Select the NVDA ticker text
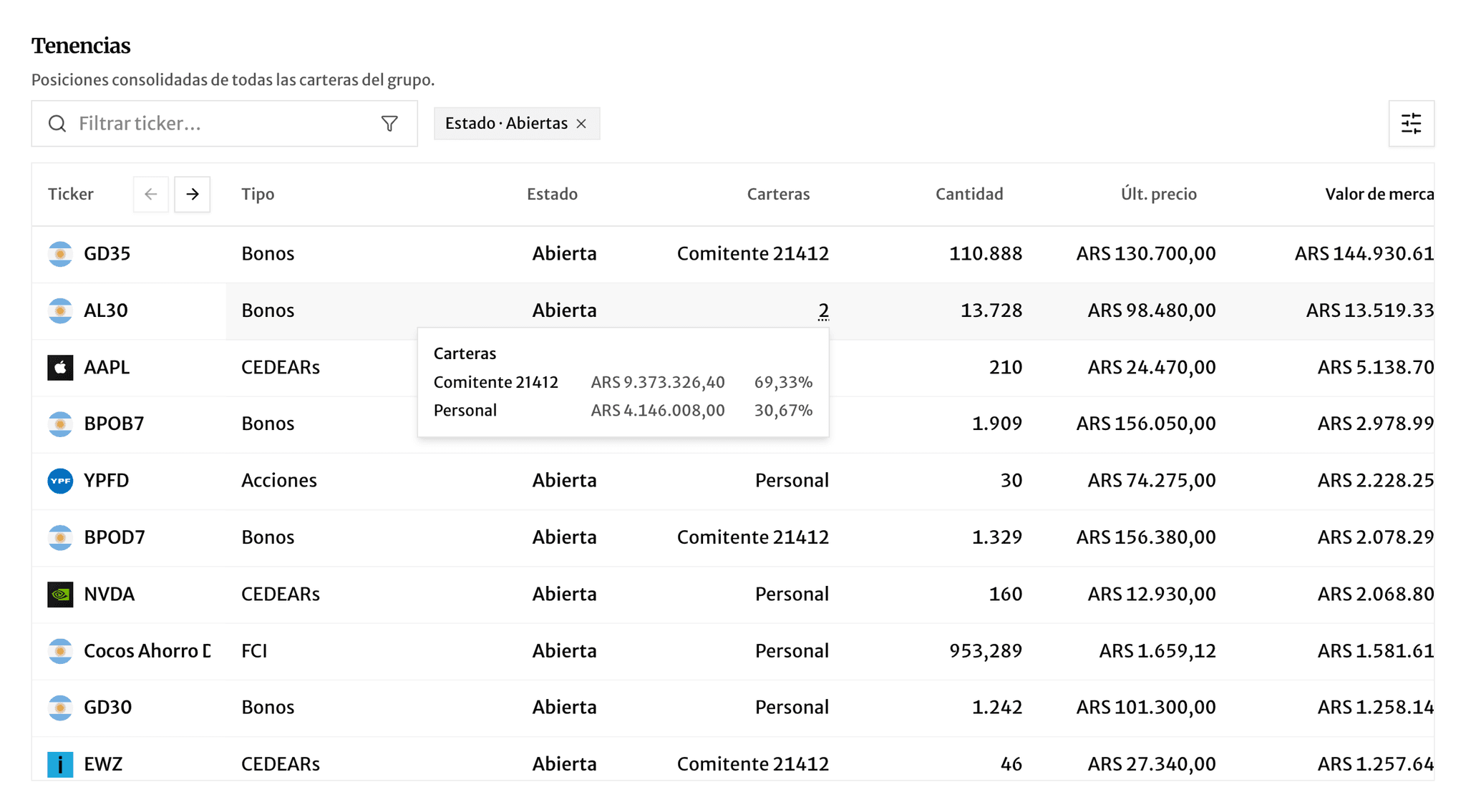This screenshot has width=1466, height=812. point(109,594)
